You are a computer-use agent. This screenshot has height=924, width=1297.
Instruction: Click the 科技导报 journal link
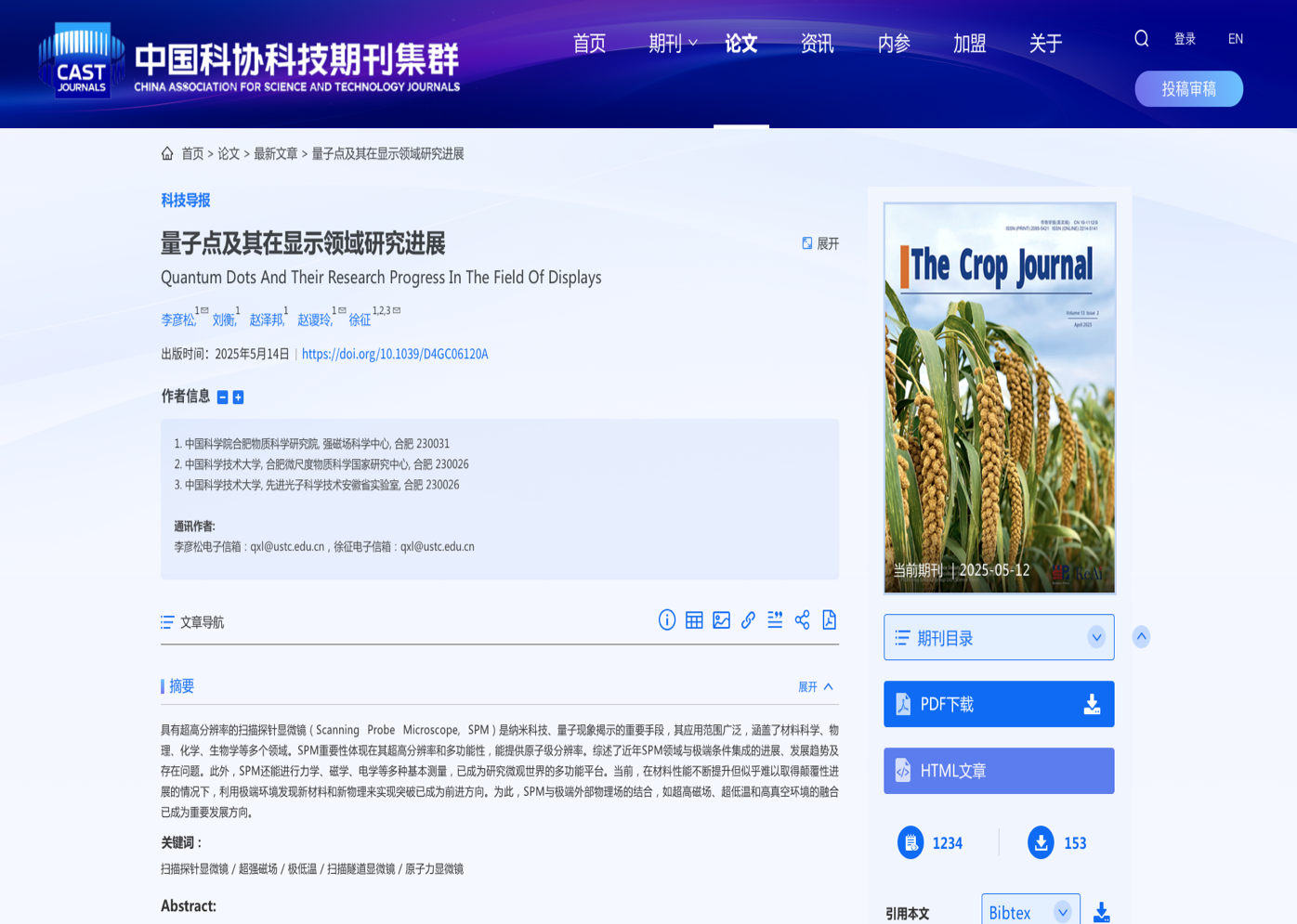pyautogui.click(x=186, y=201)
